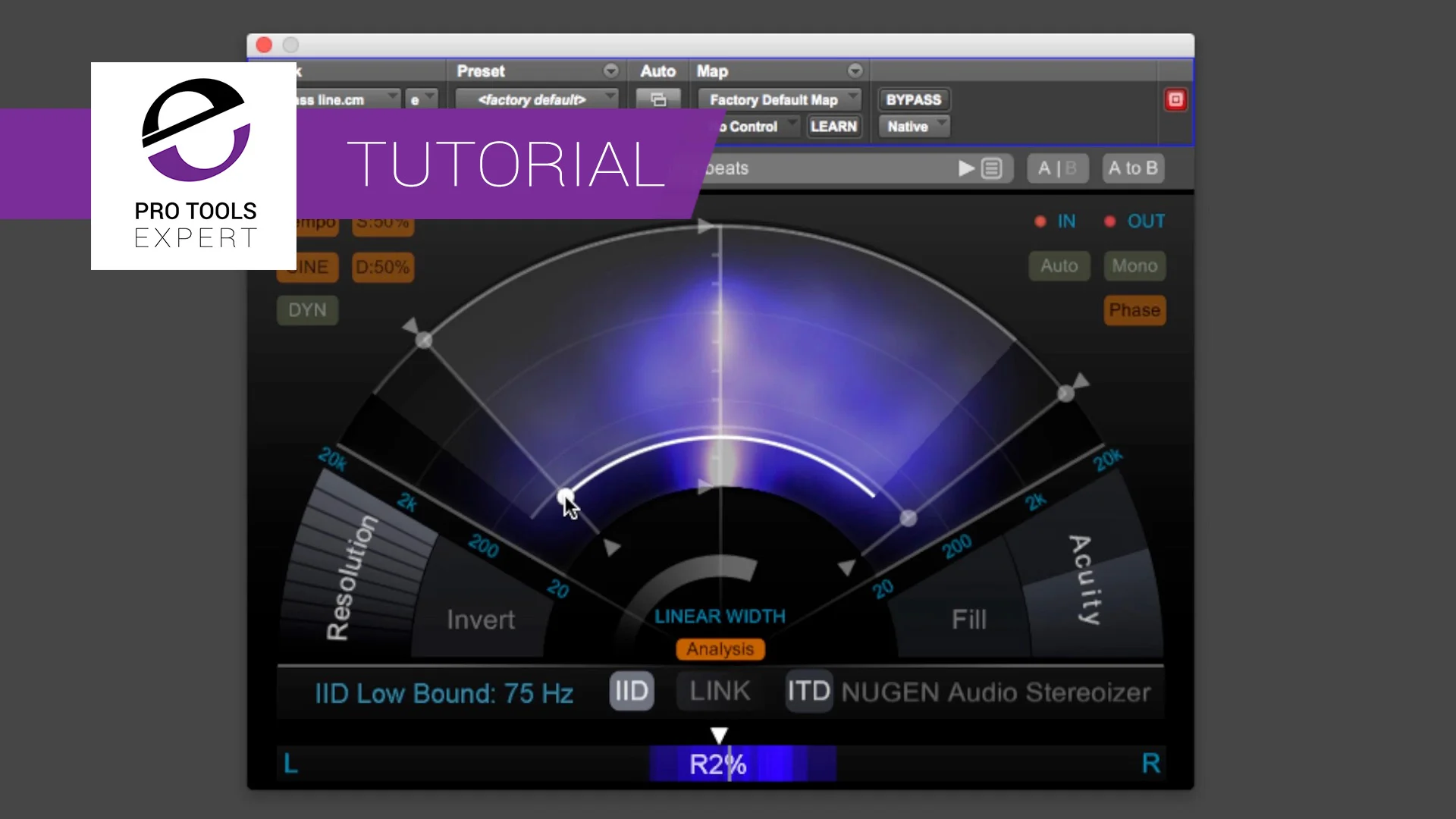Select the IID mode icon
The width and height of the screenshot is (1456, 819).
tap(632, 691)
